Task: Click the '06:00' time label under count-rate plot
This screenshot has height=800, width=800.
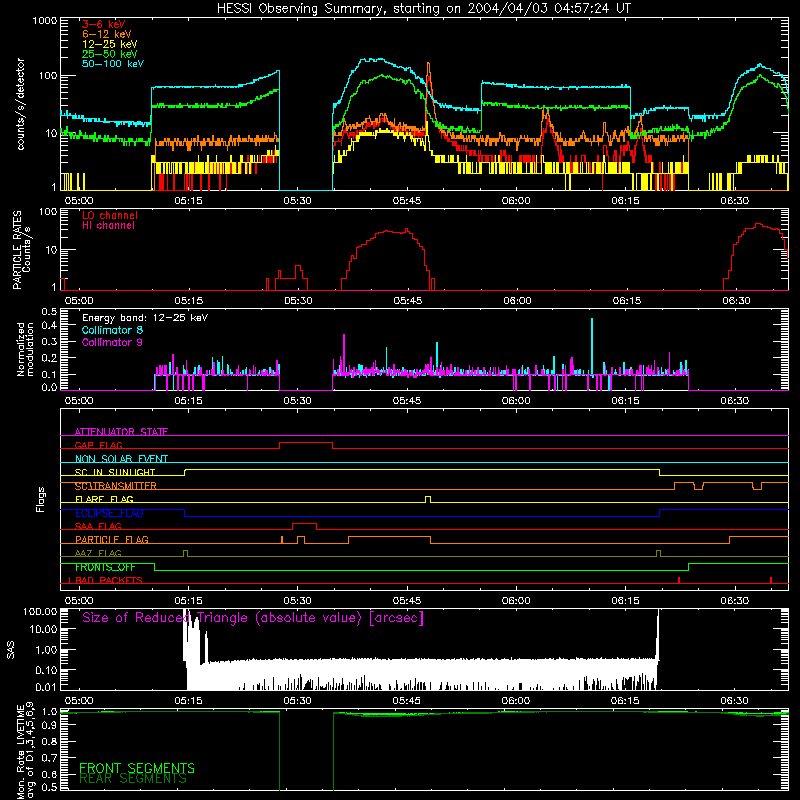Action: coord(516,201)
